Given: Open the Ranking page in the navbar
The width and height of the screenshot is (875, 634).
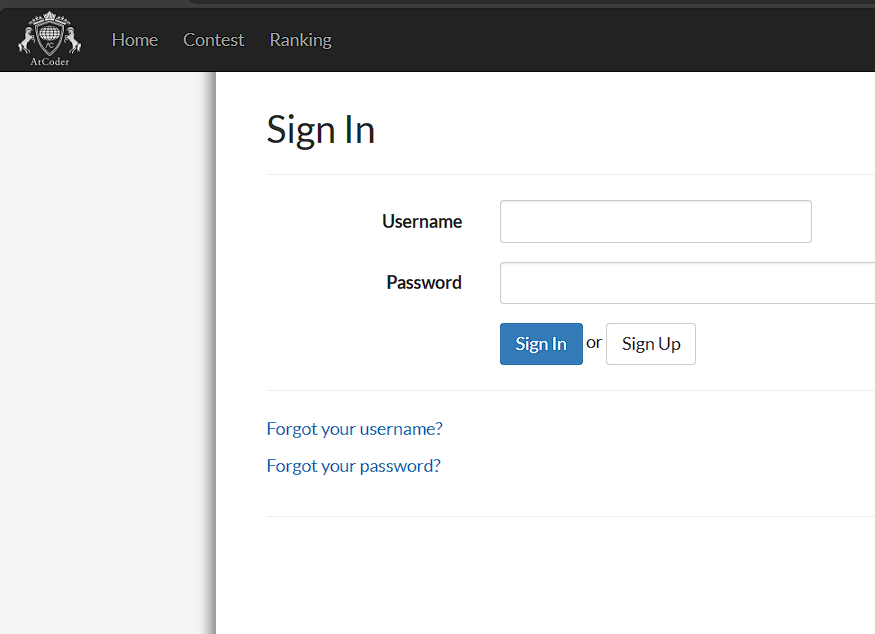Looking at the screenshot, I should pos(300,40).
